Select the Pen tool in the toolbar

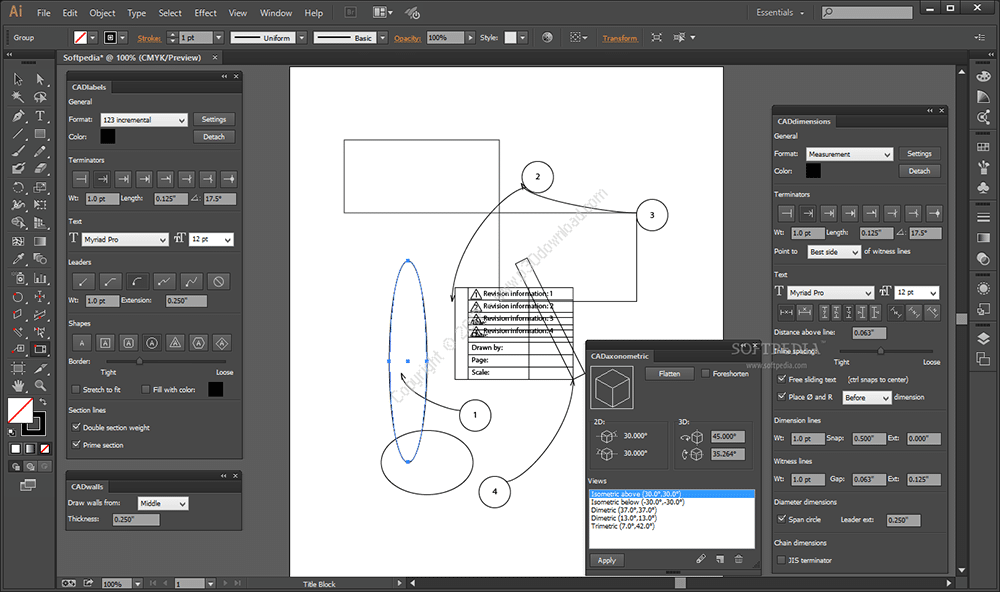point(17,116)
